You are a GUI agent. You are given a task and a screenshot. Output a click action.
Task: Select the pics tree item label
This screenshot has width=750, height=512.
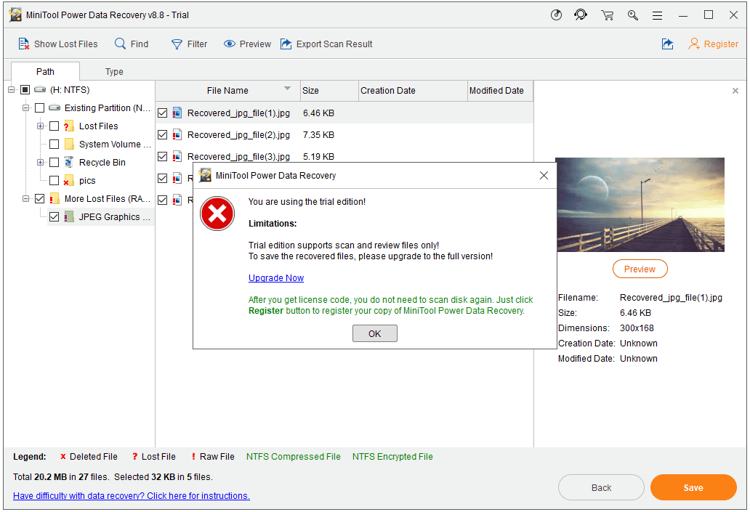(87, 180)
